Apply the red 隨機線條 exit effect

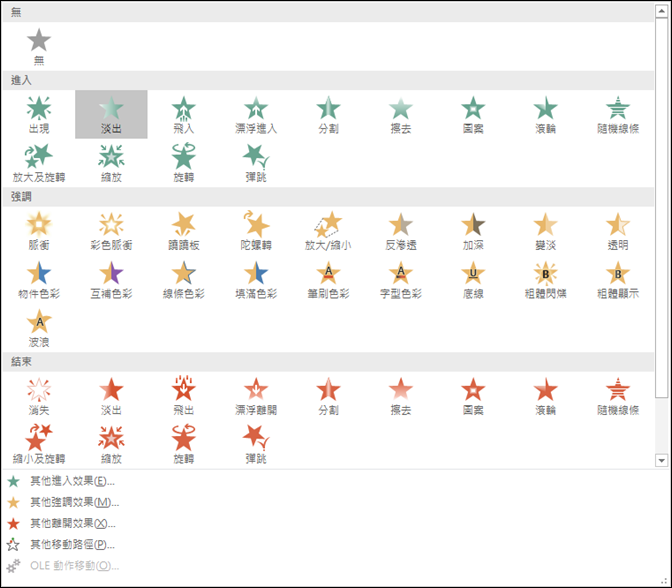pyautogui.click(x=618, y=396)
